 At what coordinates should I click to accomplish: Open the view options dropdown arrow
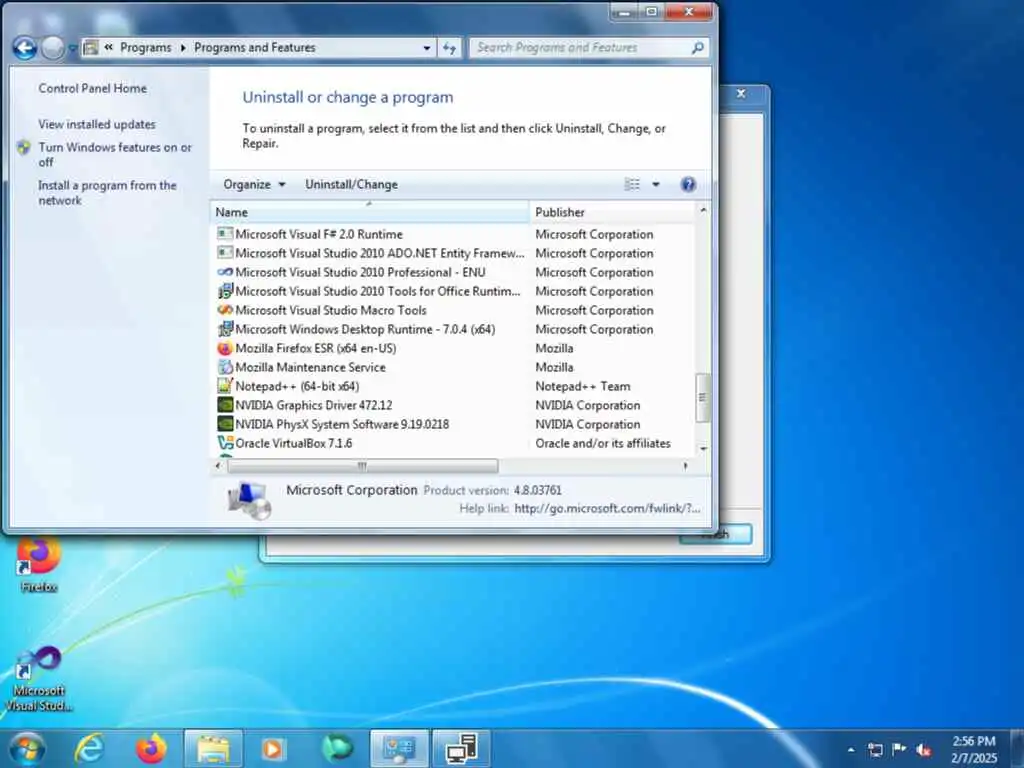[656, 184]
